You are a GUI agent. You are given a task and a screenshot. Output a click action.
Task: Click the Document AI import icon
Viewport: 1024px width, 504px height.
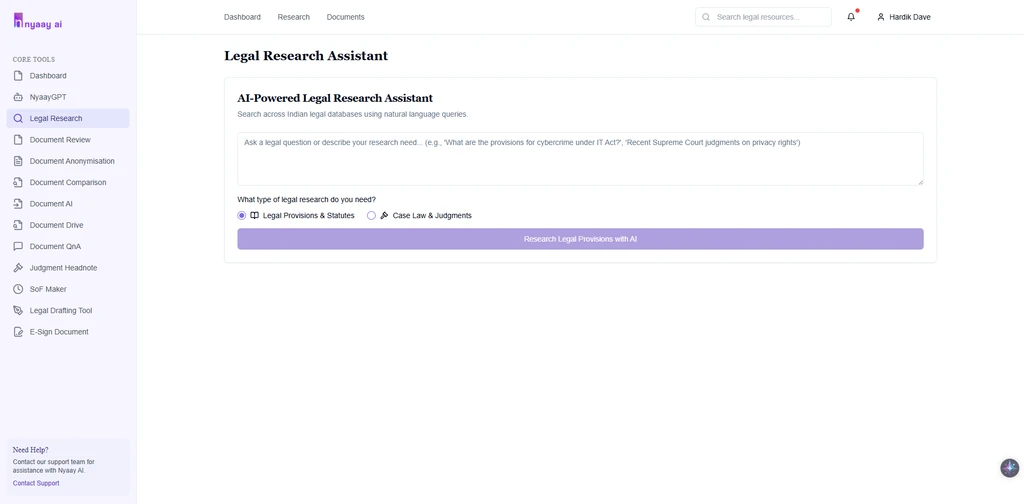coord(18,204)
